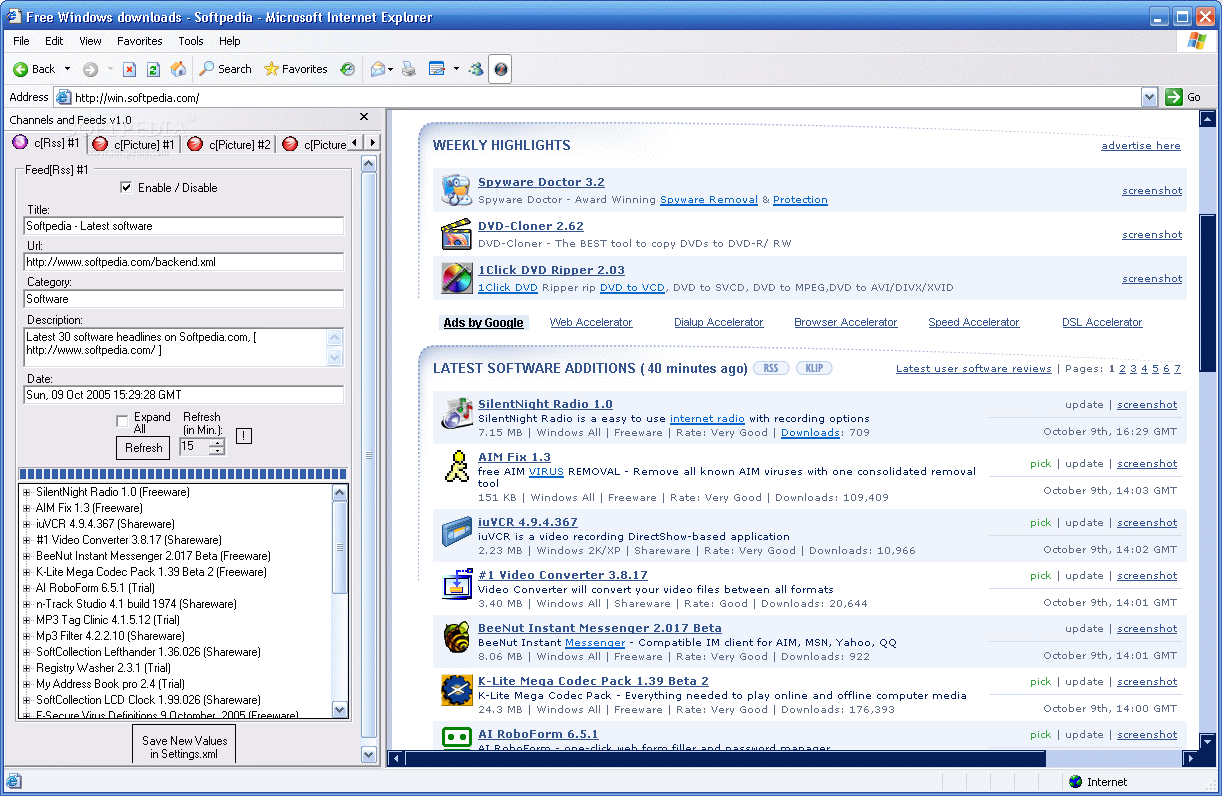Viewport: 1222px width, 796px height.
Task: Expand the Mp3 Filter 4.2.2.10 tree node
Action: pyautogui.click(x=27, y=636)
